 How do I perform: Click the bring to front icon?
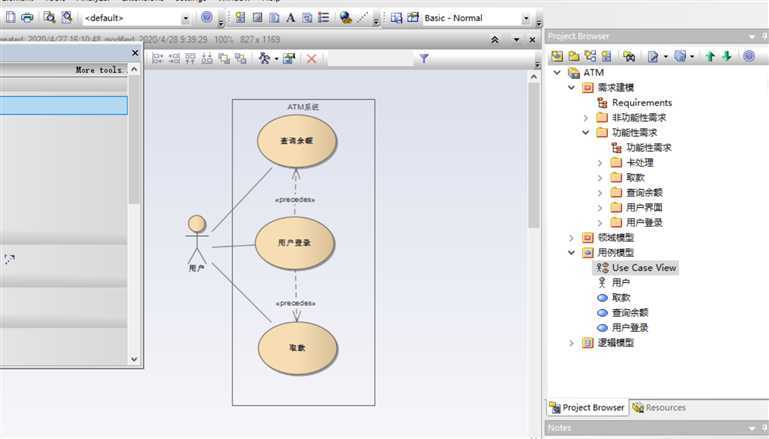tap(224, 59)
